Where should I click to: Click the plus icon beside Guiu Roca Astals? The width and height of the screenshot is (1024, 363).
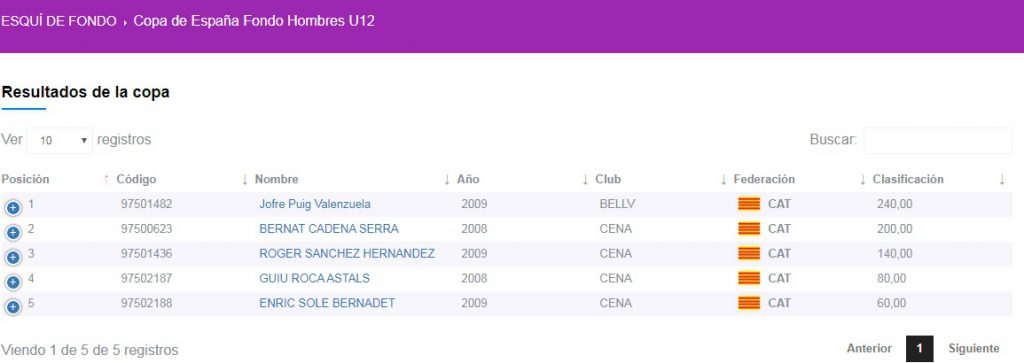(x=12, y=282)
